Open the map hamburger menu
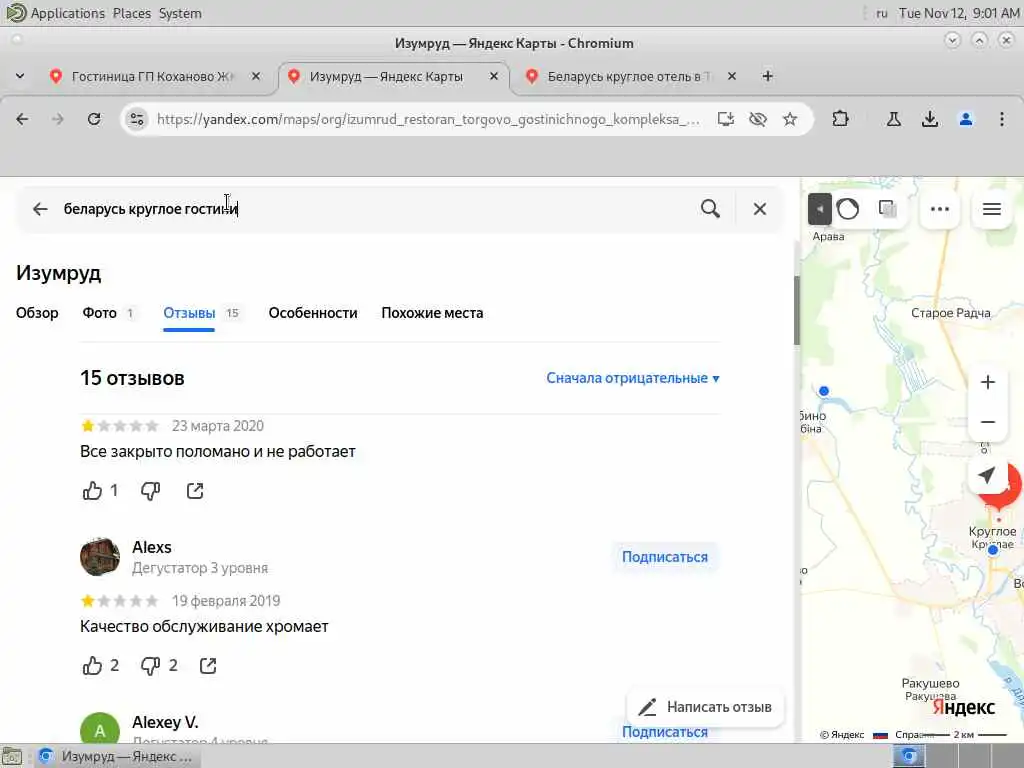The height and width of the screenshot is (768, 1024). 991,209
